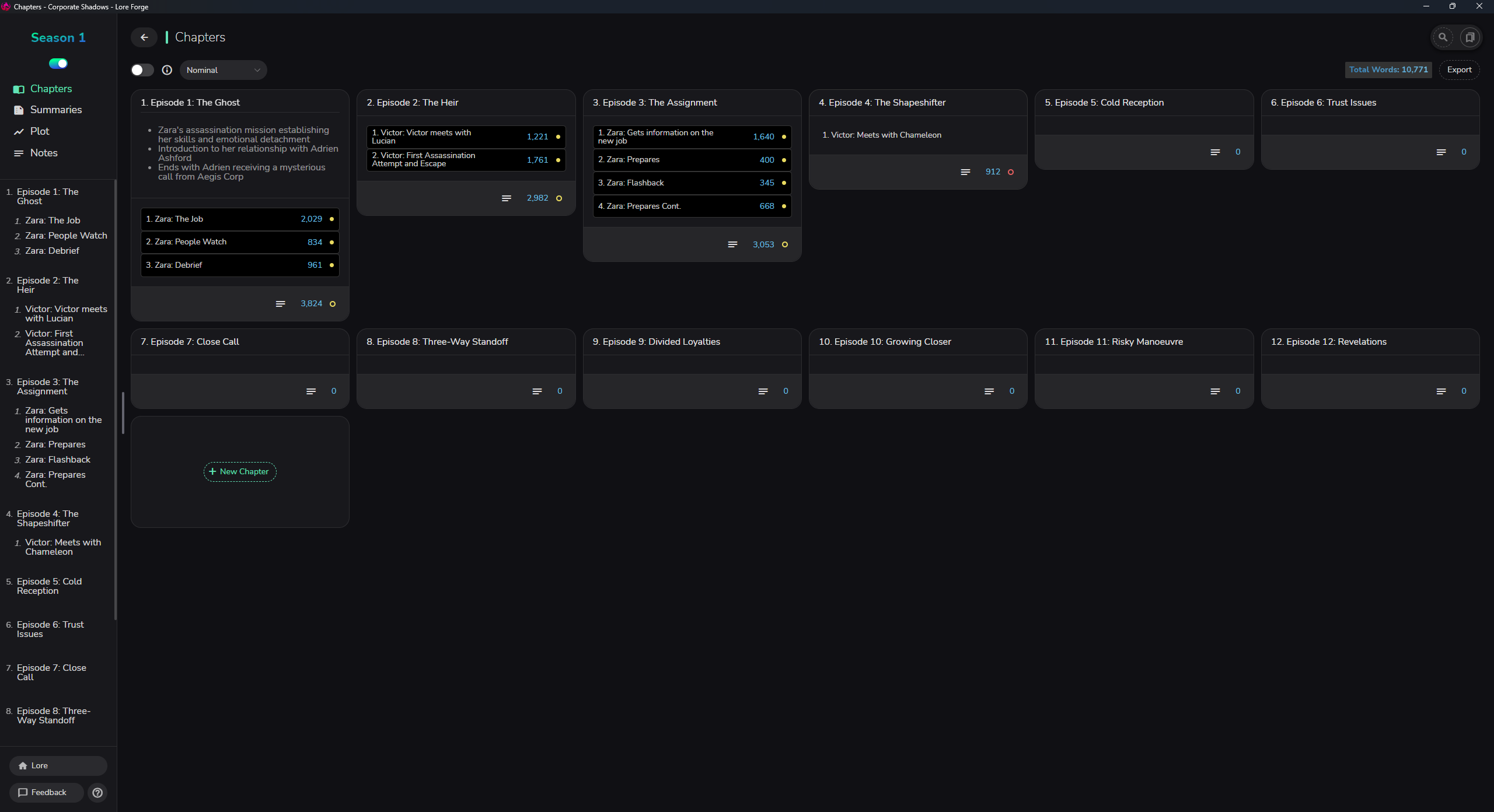Click the Export button
Image resolution: width=1494 pixels, height=812 pixels.
pyautogui.click(x=1459, y=69)
